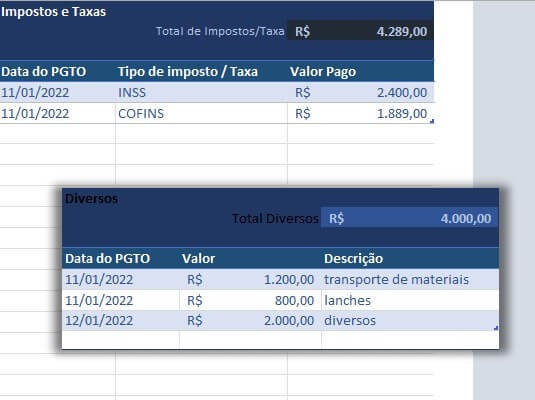Select the 'lanches' description cell
This screenshot has height=400, width=535.
pos(409,300)
